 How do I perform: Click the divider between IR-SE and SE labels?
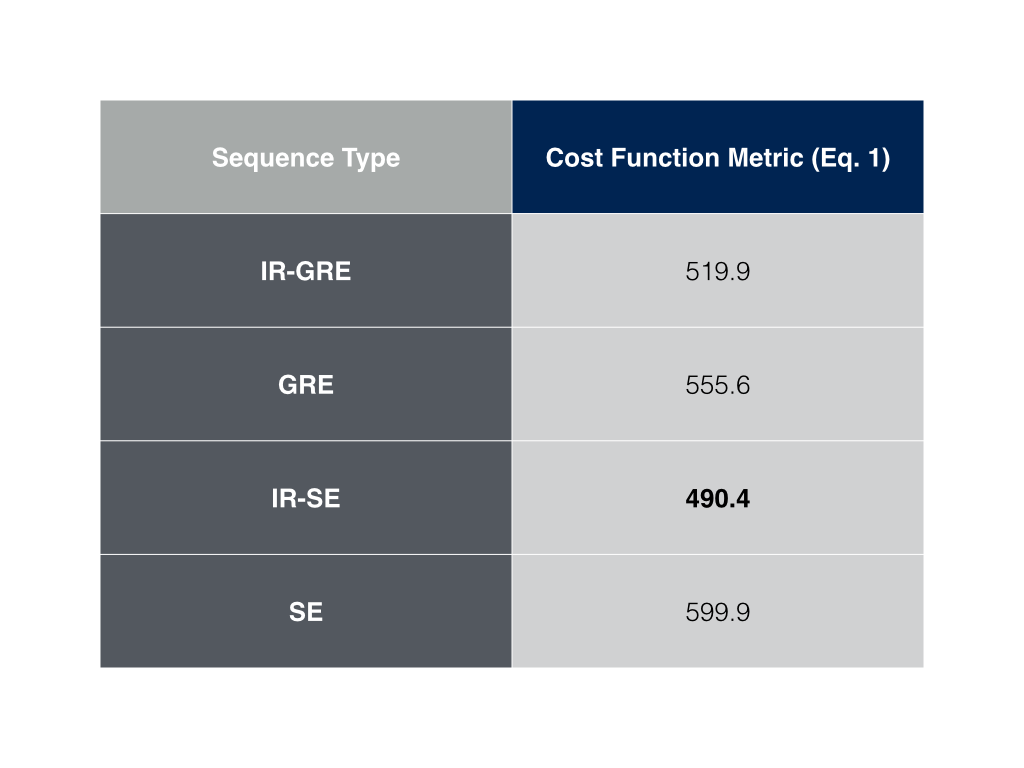tap(306, 554)
